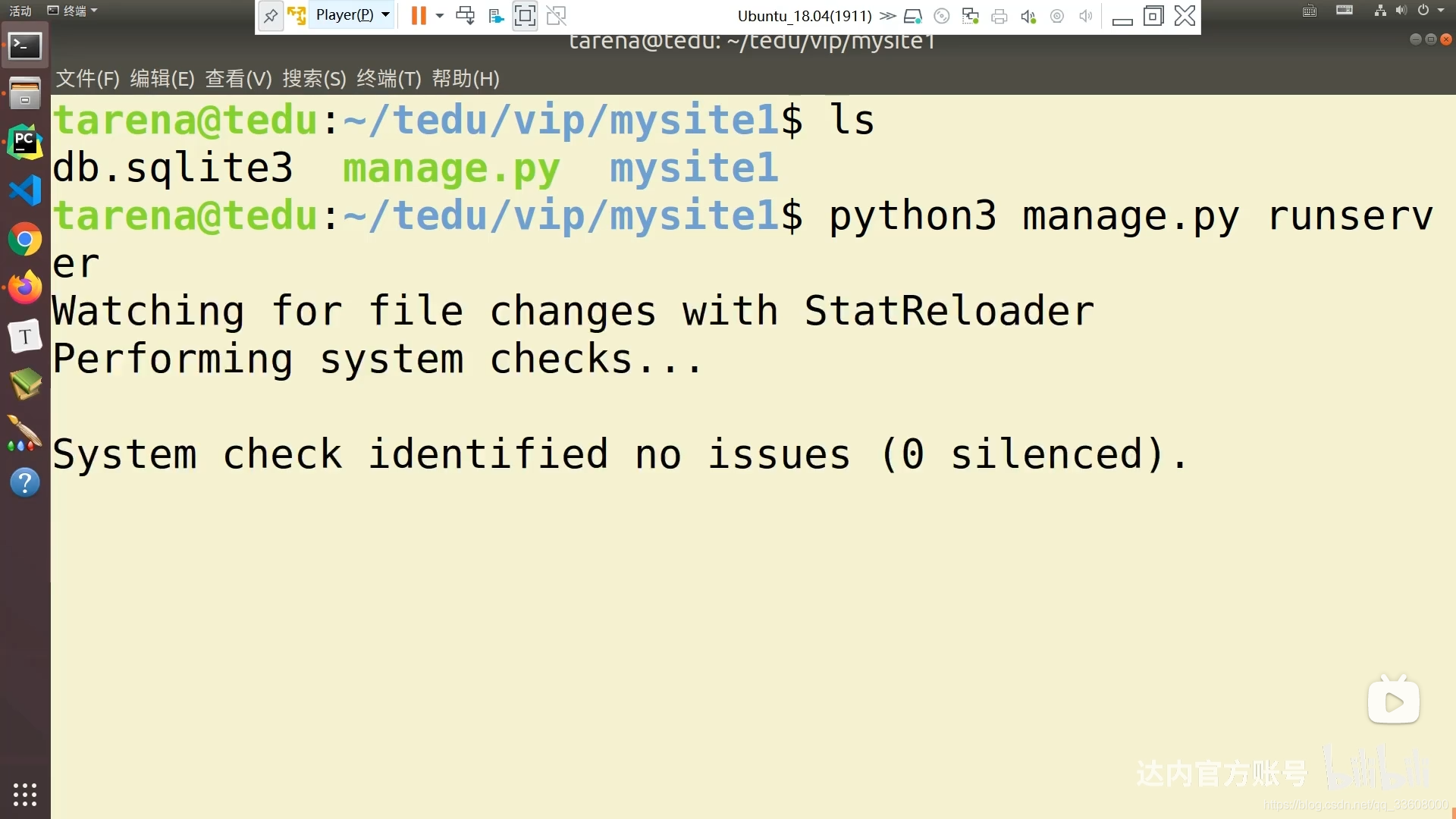Click manage.py in the ls output
The image size is (1456, 819).
[x=451, y=168]
